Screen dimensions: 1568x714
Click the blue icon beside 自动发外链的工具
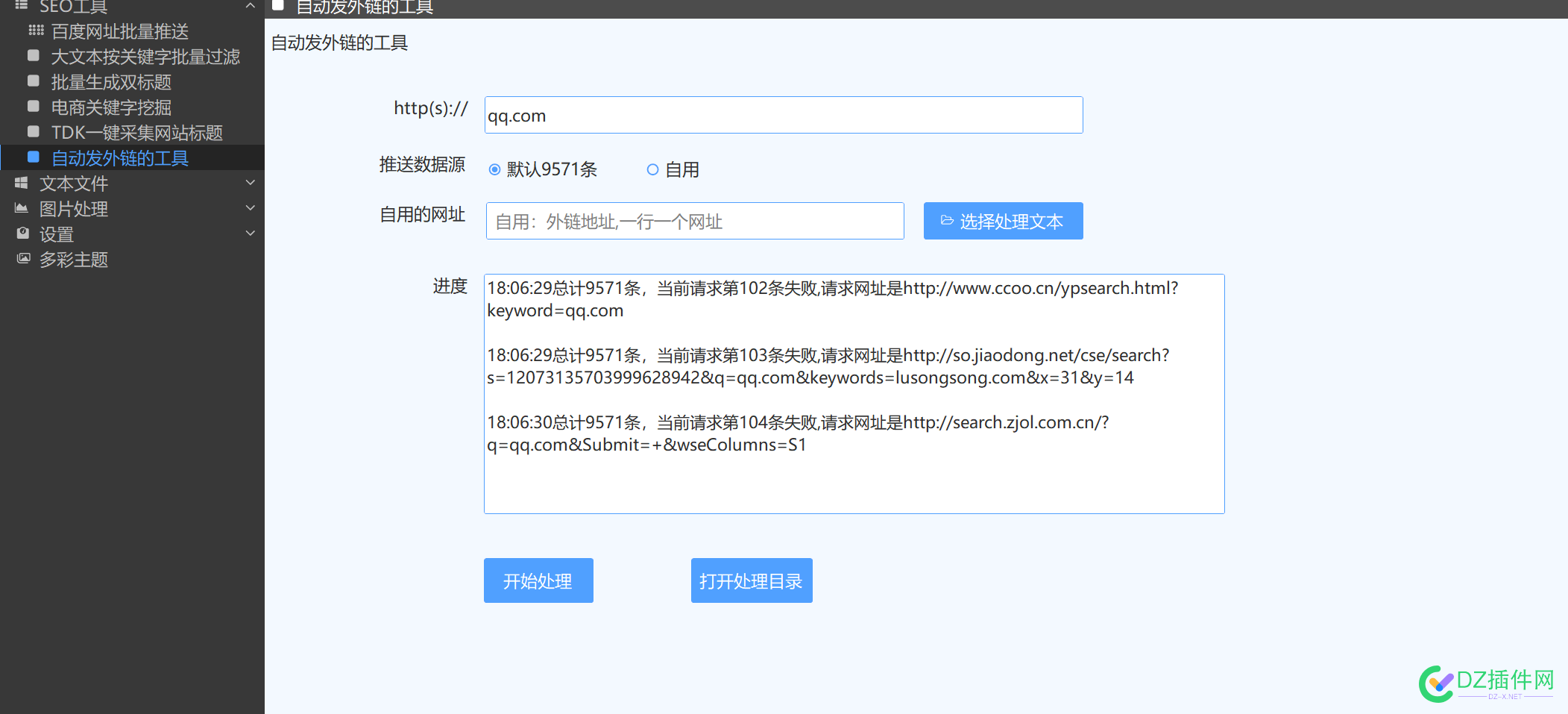pyautogui.click(x=34, y=157)
